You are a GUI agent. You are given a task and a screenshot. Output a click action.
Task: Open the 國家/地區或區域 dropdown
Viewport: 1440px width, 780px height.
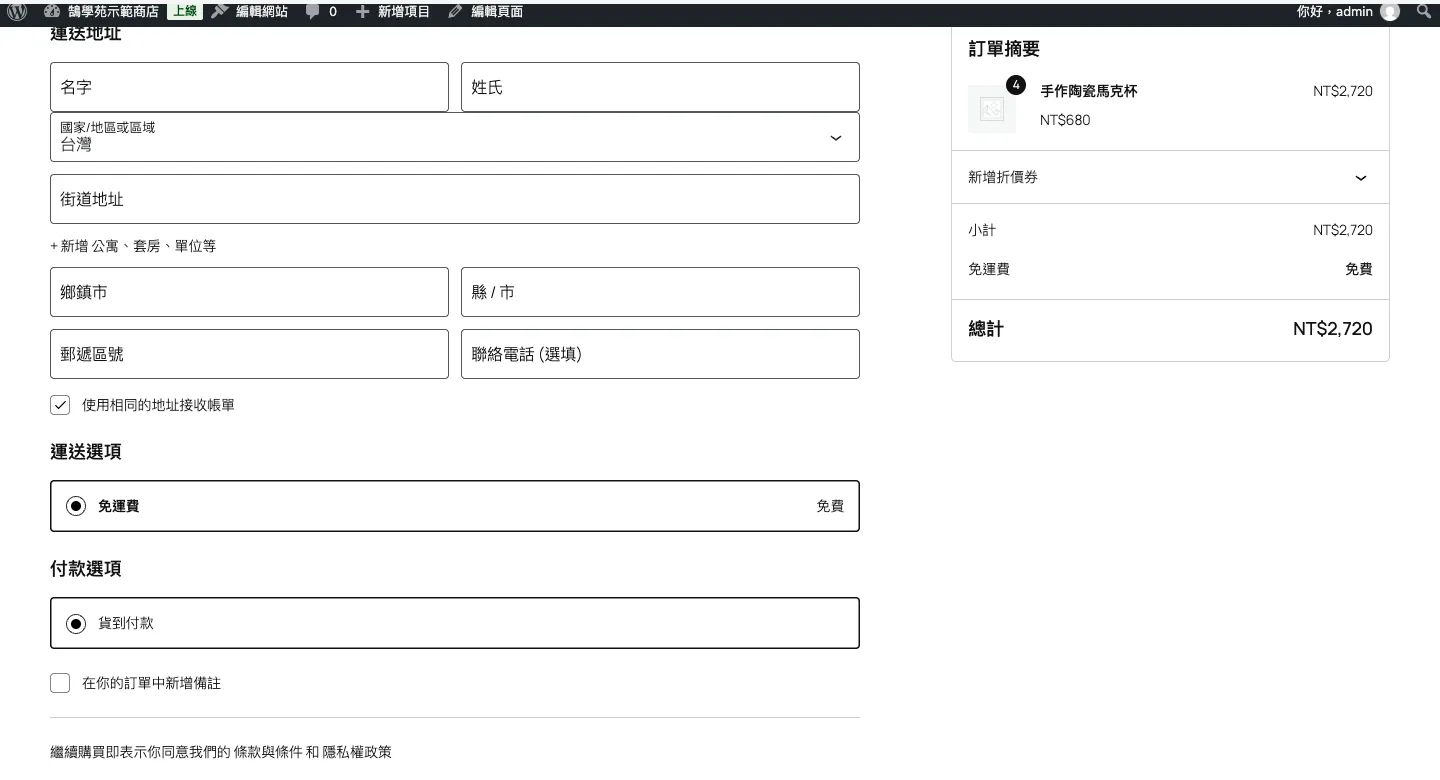[x=455, y=137]
